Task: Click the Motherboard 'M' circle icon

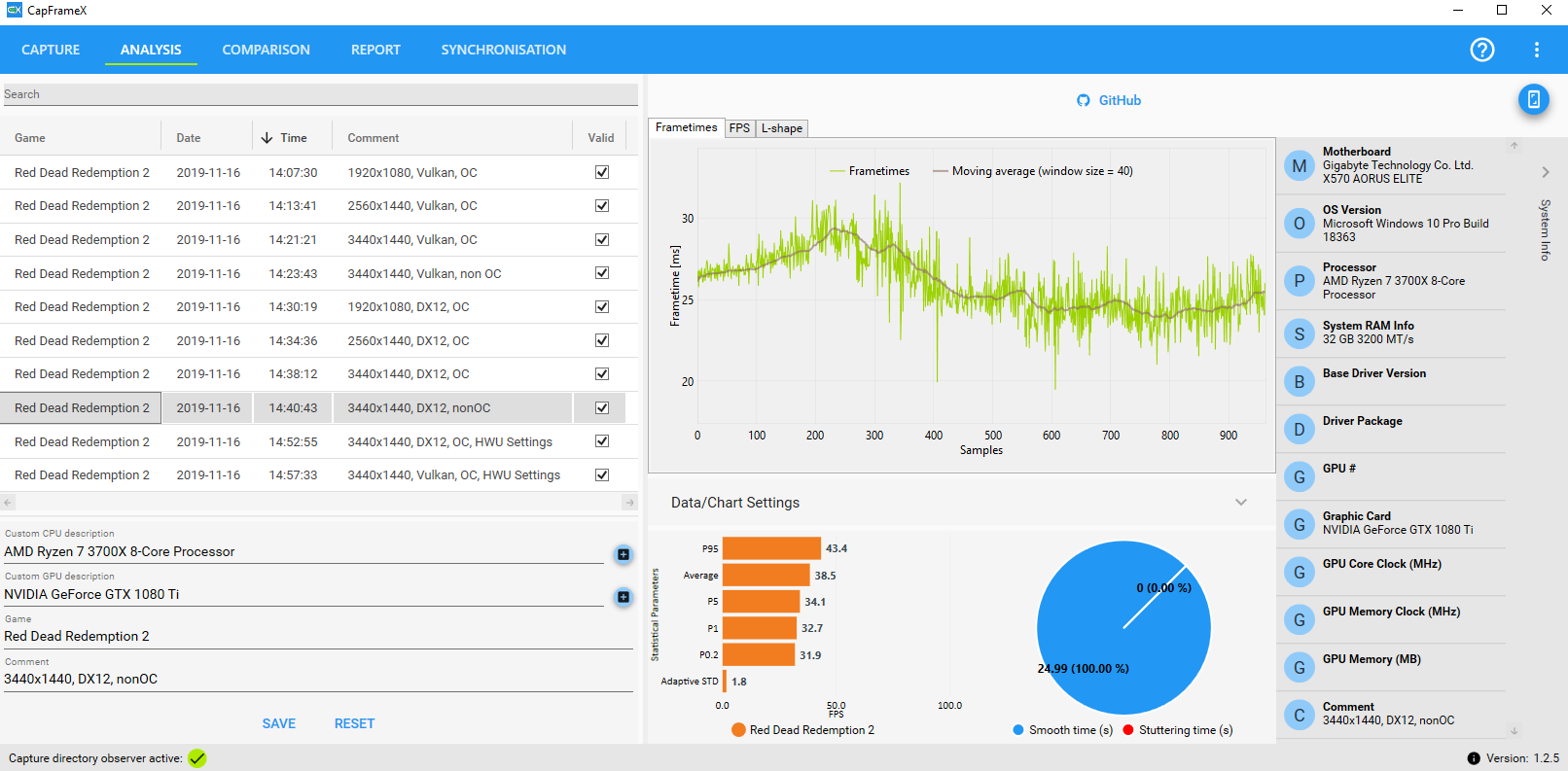Action: tap(1300, 166)
